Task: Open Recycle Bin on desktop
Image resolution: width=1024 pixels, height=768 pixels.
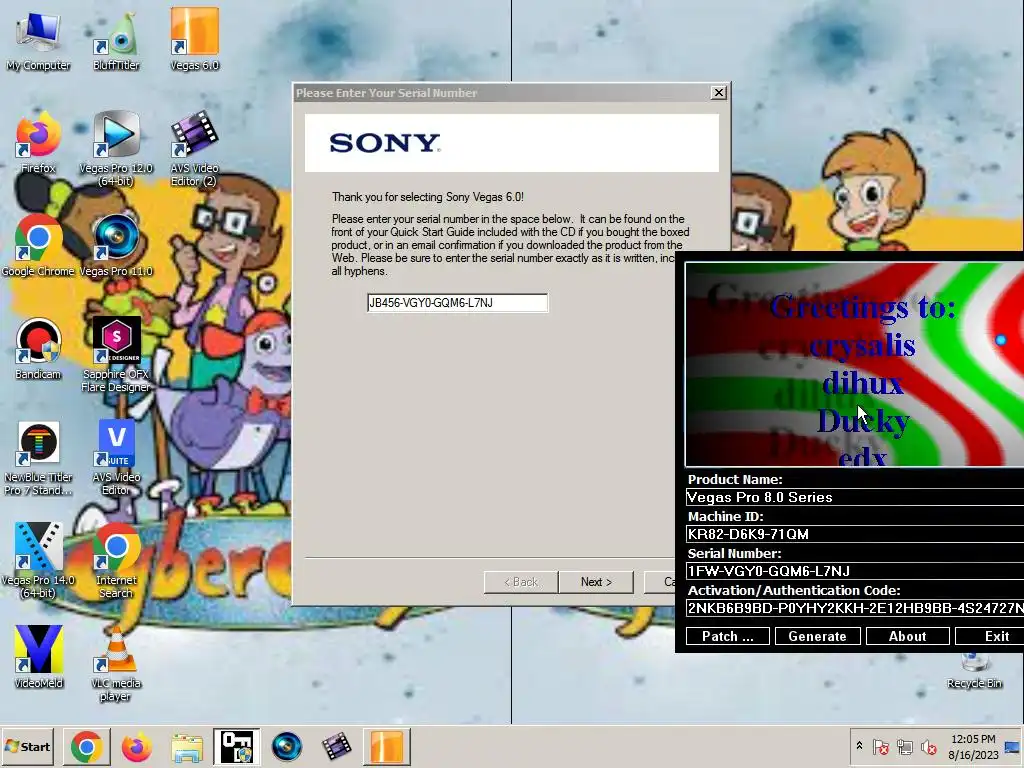Action: [x=974, y=670]
